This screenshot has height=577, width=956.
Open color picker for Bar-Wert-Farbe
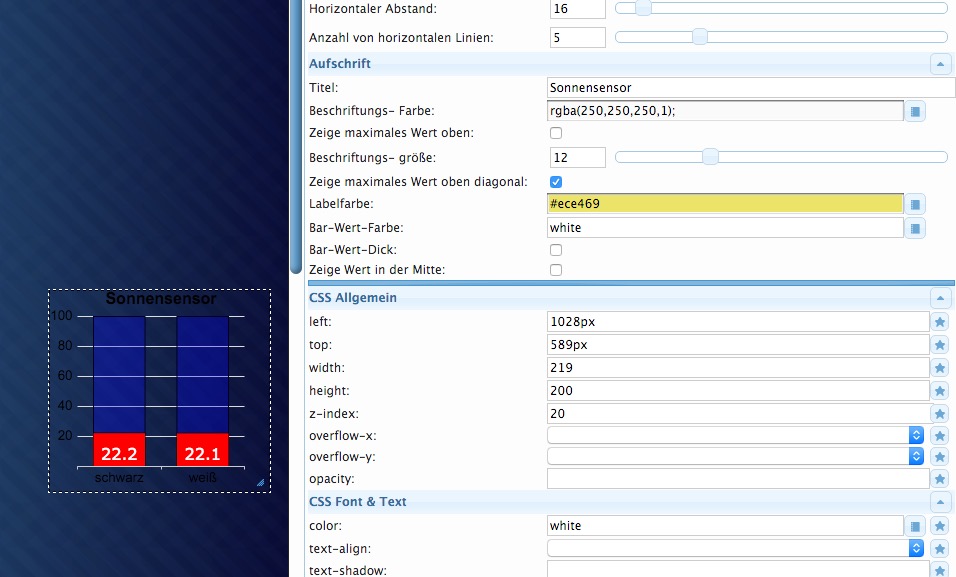point(915,228)
